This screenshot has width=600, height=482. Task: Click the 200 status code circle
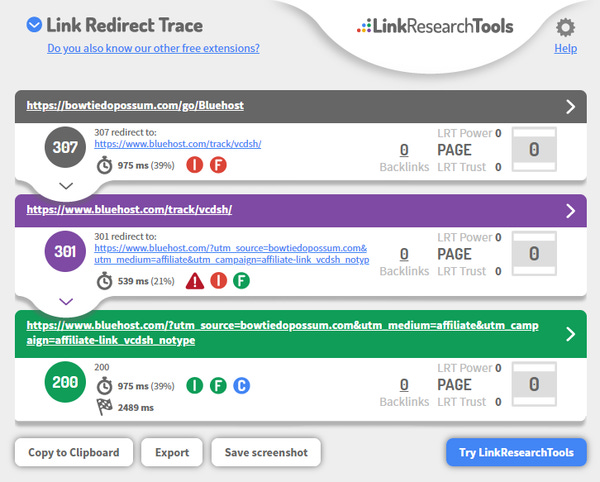pyautogui.click(x=65, y=382)
